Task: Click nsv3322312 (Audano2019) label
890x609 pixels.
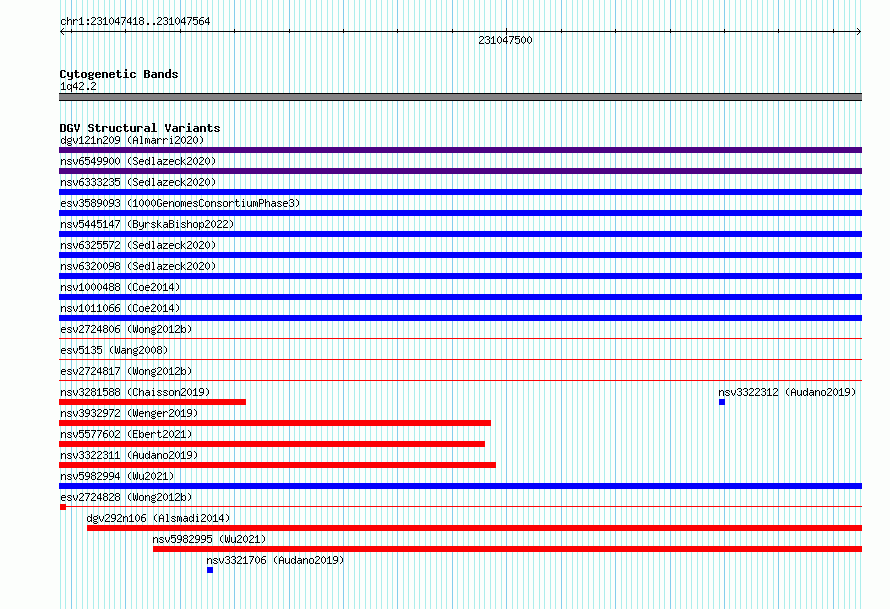Action: tap(787, 392)
